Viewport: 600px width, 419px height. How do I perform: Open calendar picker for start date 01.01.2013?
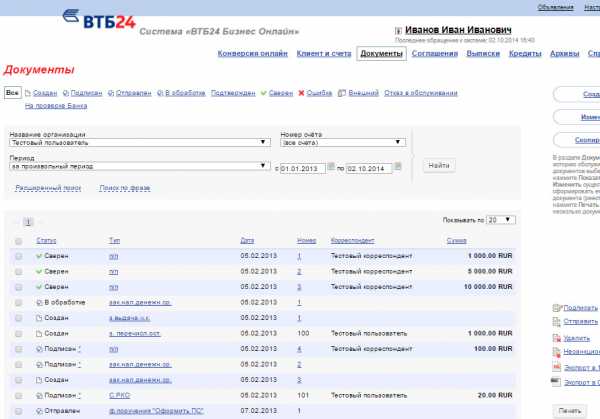(x=332, y=166)
